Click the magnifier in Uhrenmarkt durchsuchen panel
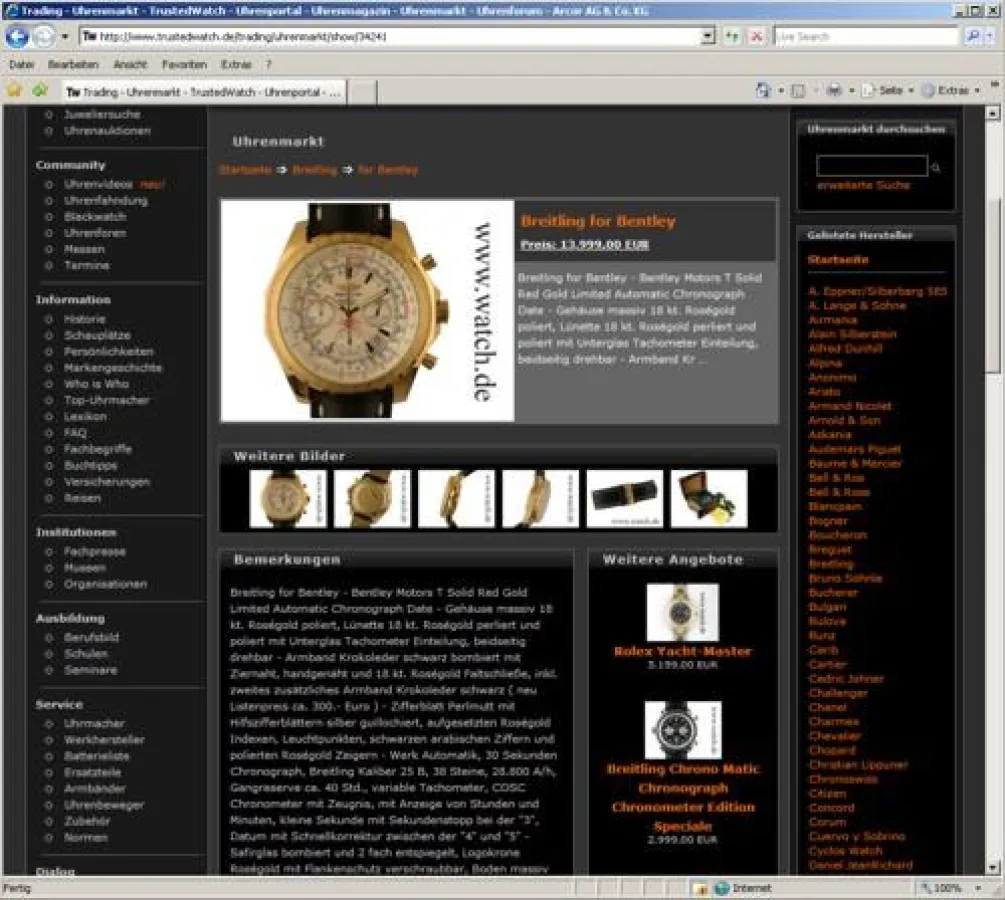Viewport: 1005px width, 900px height. coord(936,166)
